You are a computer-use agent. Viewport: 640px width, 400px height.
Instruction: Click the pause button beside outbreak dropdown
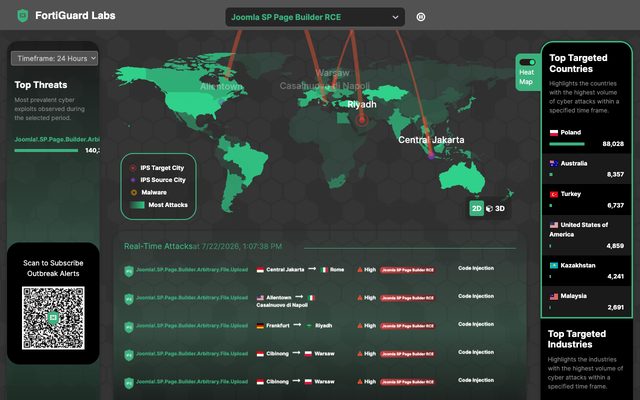(421, 17)
